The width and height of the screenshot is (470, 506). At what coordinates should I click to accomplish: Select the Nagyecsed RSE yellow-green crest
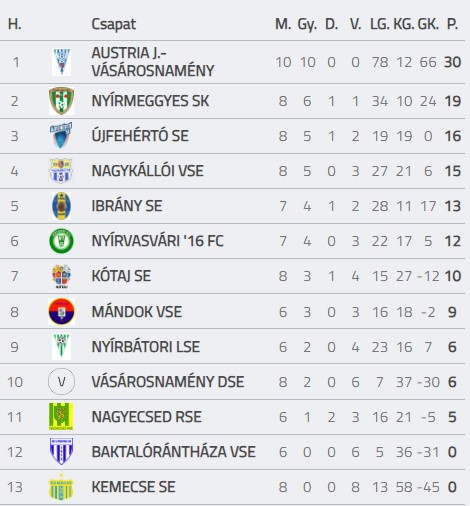pos(61,417)
